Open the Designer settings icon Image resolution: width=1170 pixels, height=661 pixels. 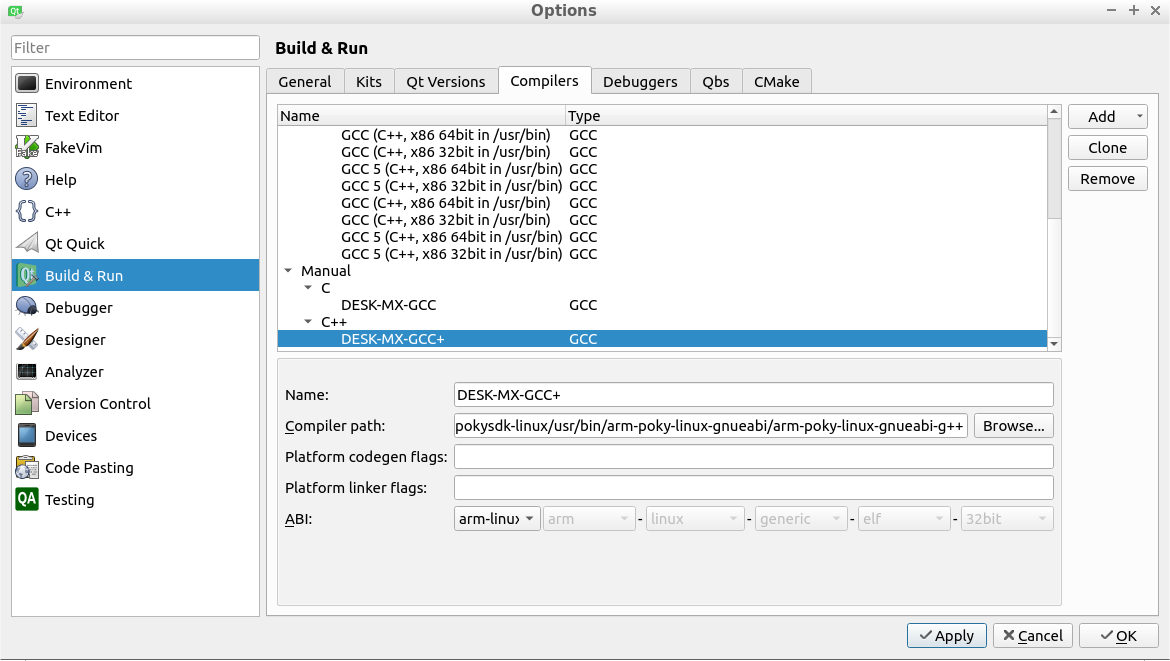click(x=27, y=340)
